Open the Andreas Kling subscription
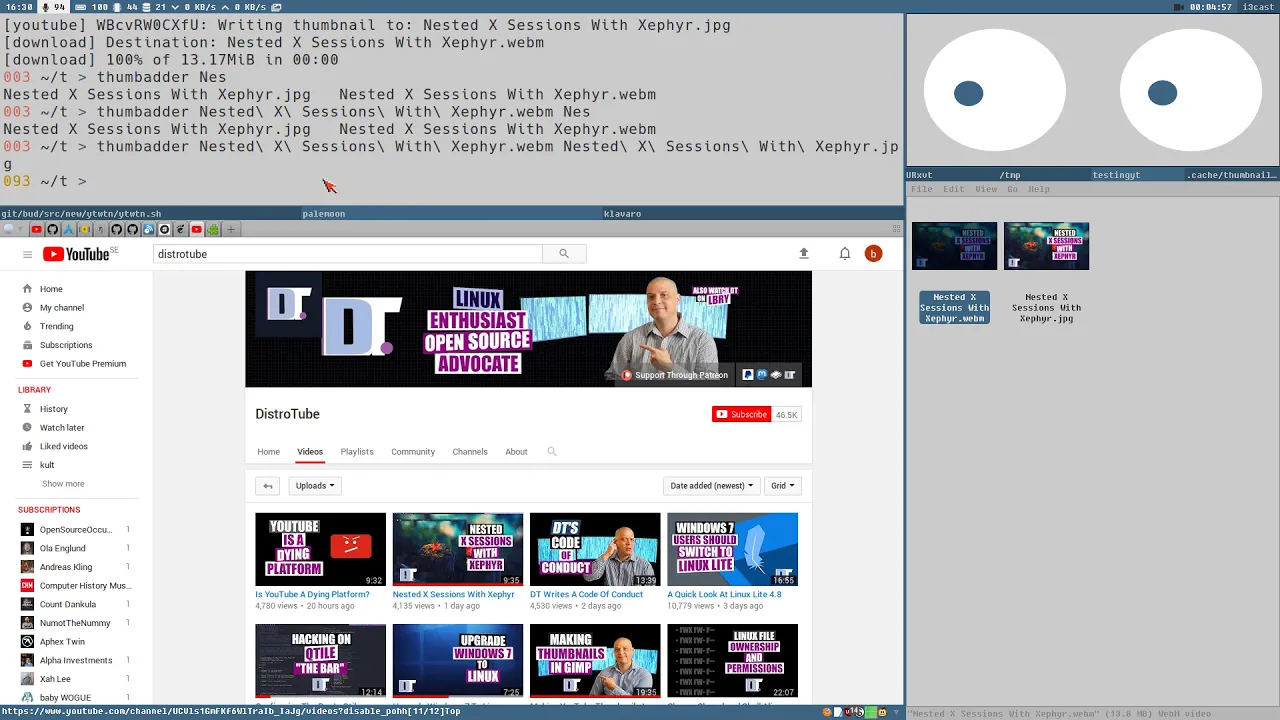Viewport: 1280px width, 720px height. (66, 567)
